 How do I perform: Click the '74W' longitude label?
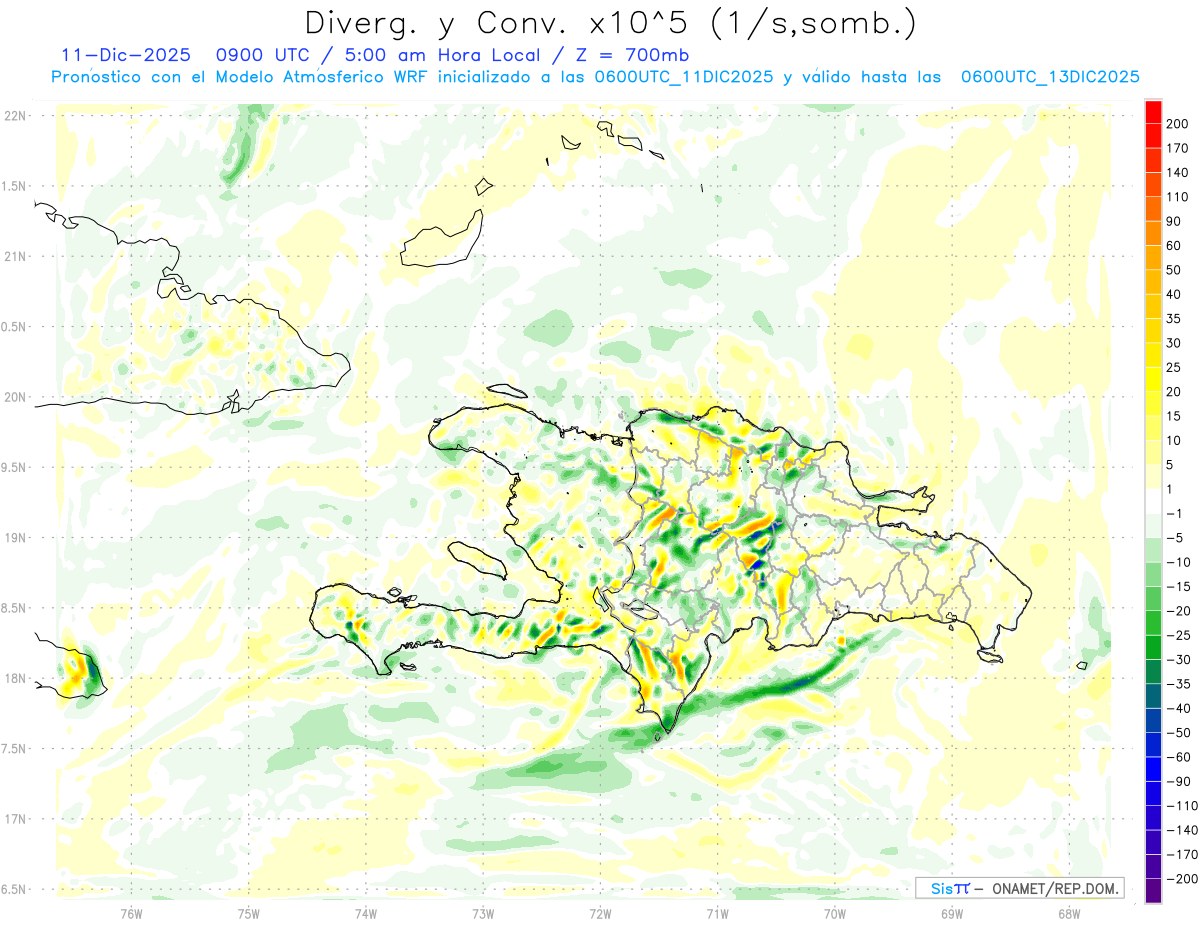coord(366,914)
